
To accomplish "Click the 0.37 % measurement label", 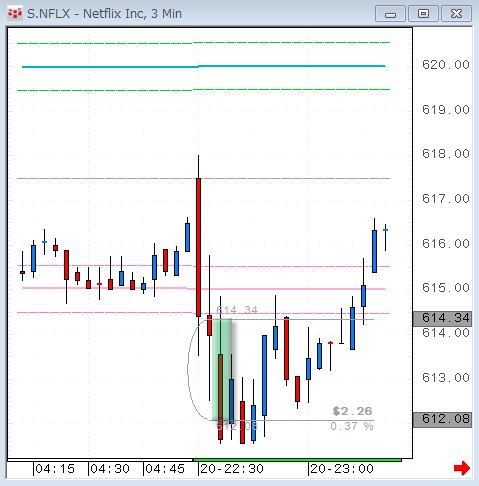I will [352, 426].
